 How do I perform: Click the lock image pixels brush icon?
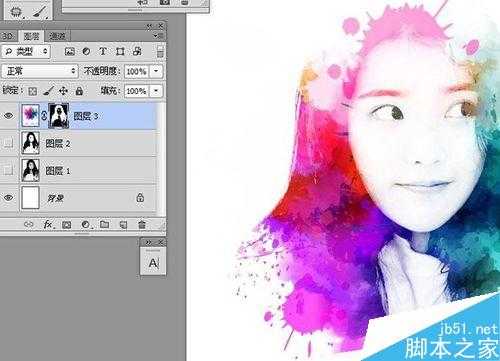pyautogui.click(x=48, y=91)
